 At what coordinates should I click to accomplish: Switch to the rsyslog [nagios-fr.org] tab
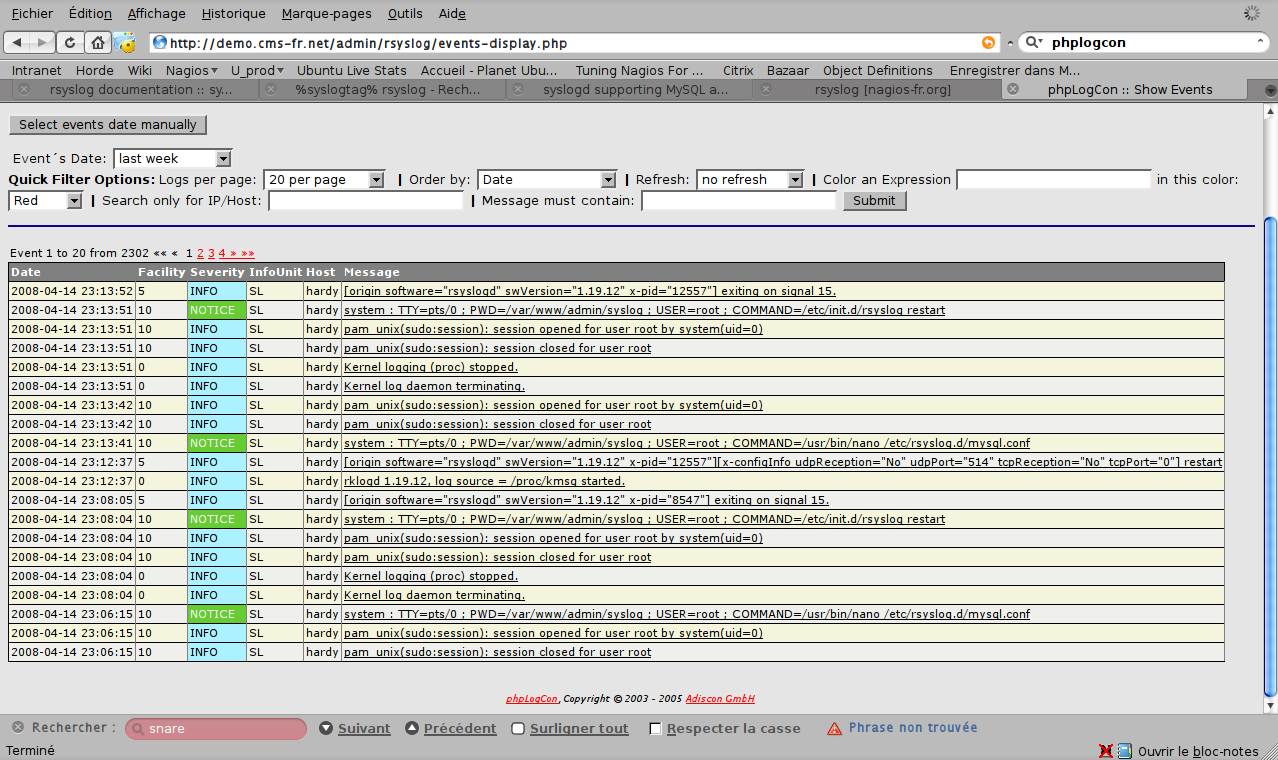882,89
